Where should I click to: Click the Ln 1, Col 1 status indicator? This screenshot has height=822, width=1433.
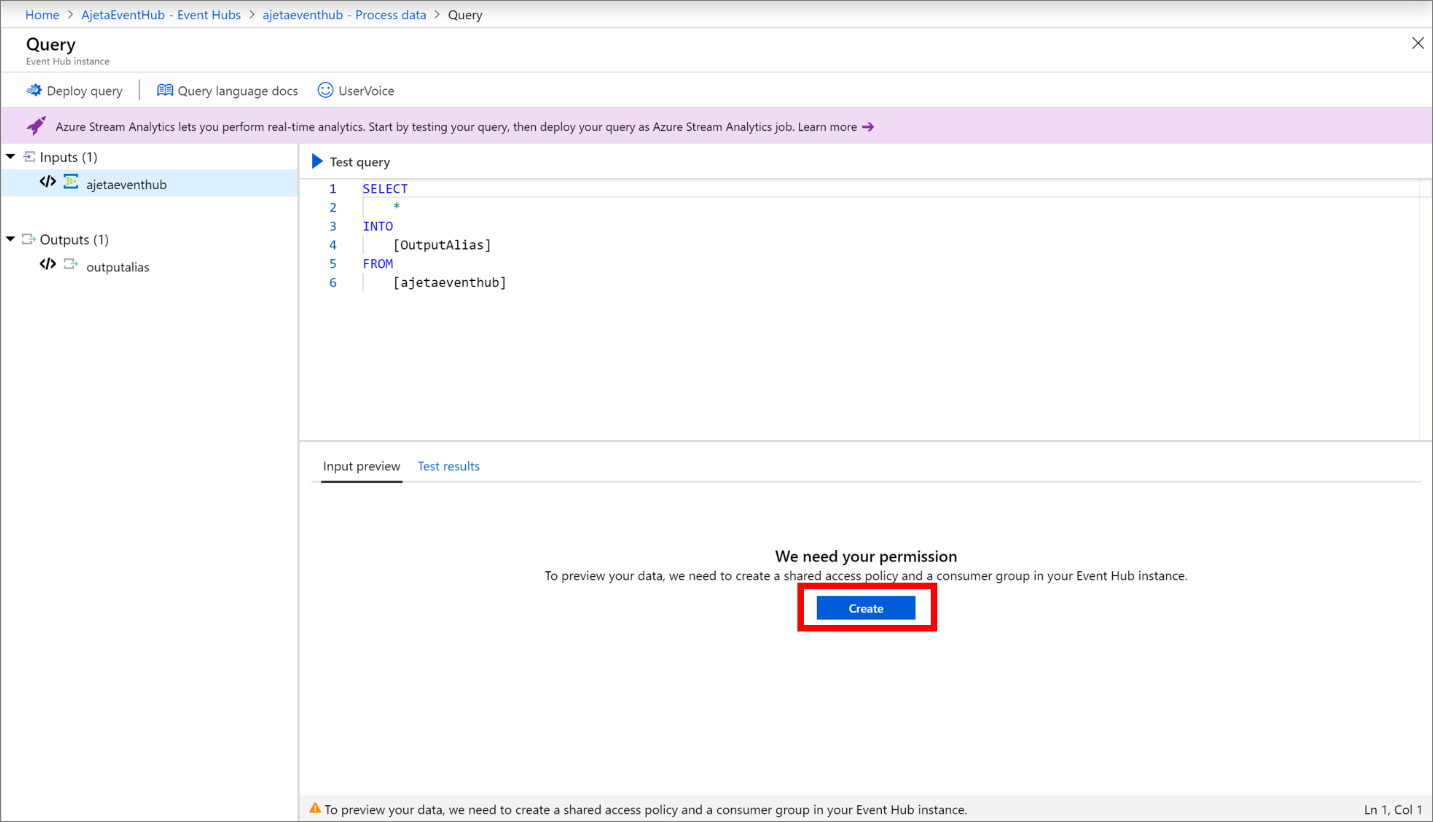[1393, 809]
